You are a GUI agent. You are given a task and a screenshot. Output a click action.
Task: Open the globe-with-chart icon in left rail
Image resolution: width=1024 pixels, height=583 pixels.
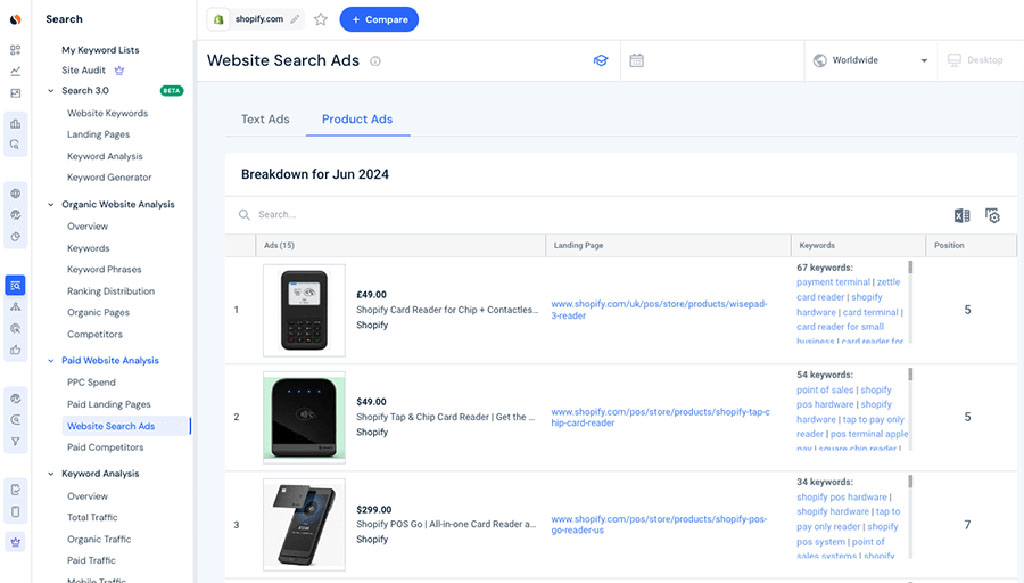click(x=15, y=215)
